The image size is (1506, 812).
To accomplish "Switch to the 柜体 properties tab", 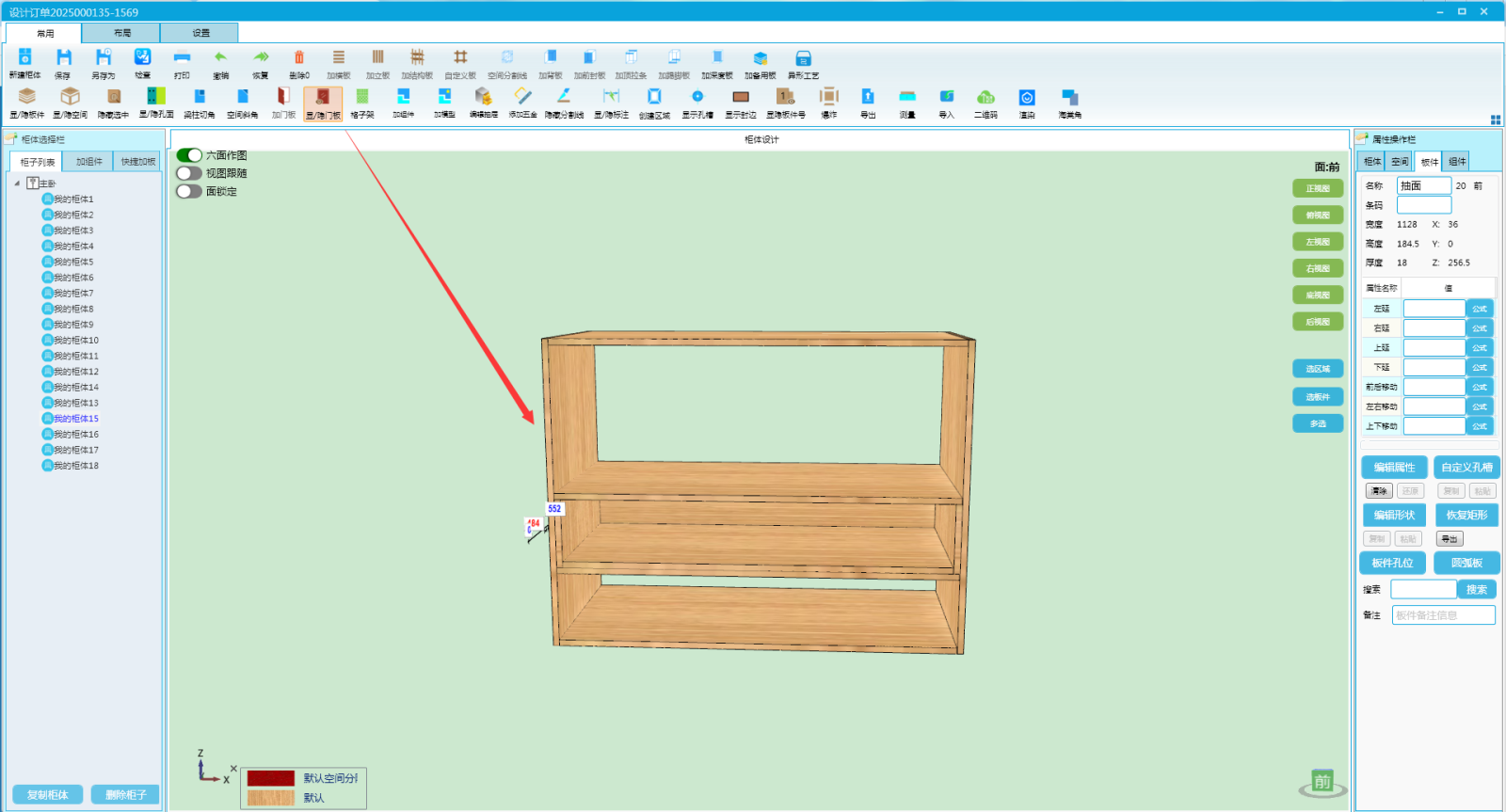I will point(1372,162).
